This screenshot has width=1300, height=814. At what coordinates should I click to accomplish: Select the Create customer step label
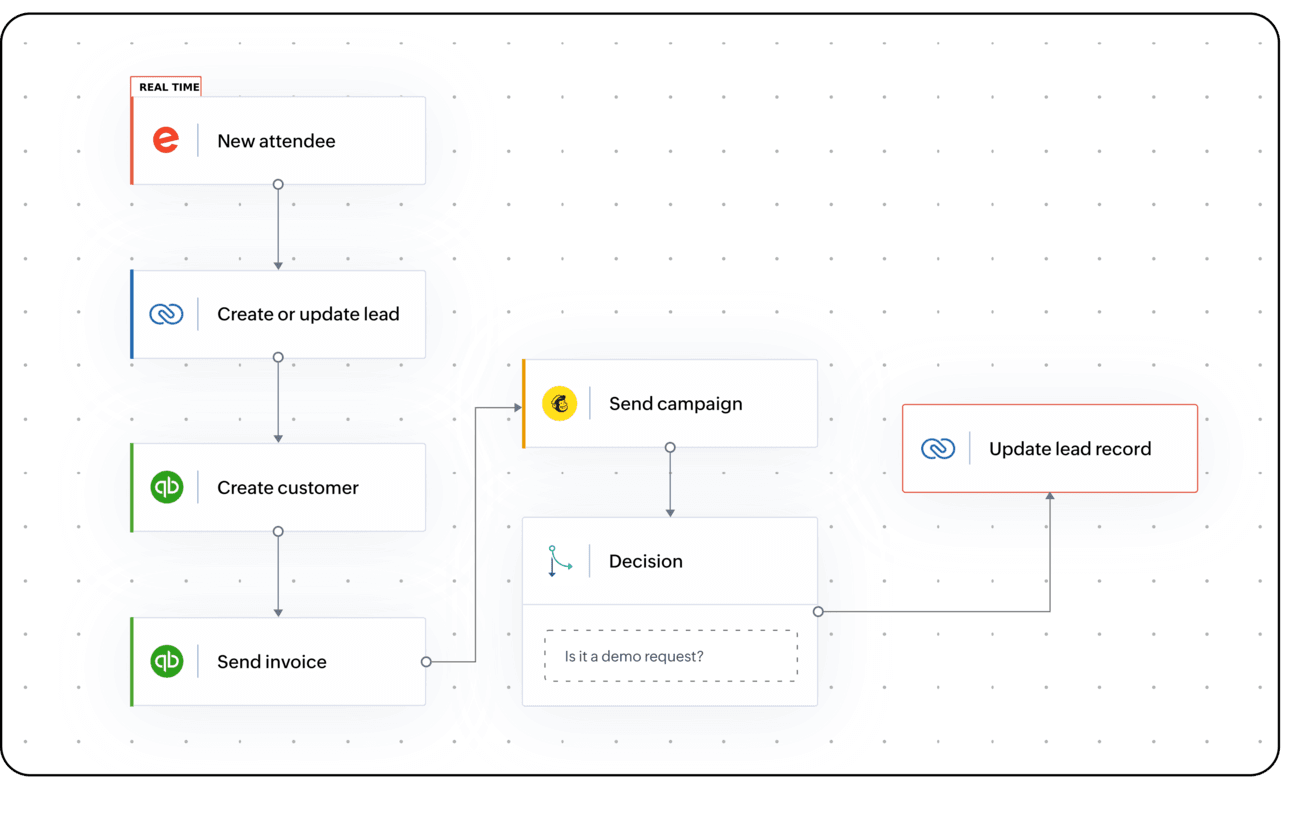point(287,488)
